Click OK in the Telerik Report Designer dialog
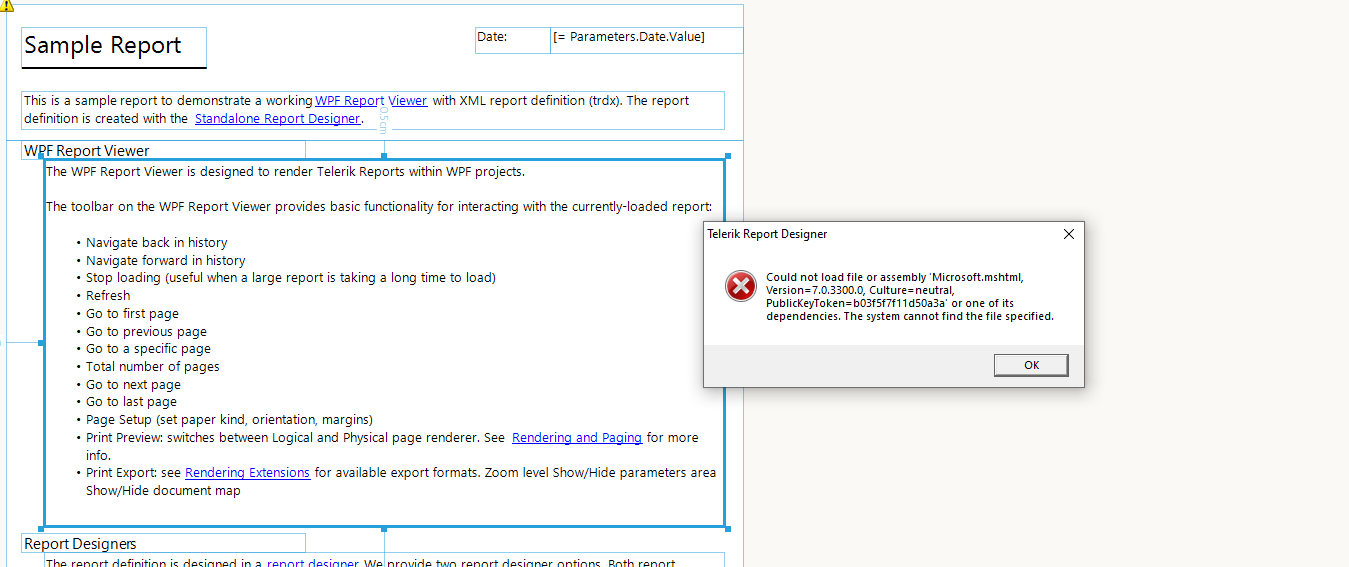1349x567 pixels. [x=1031, y=365]
